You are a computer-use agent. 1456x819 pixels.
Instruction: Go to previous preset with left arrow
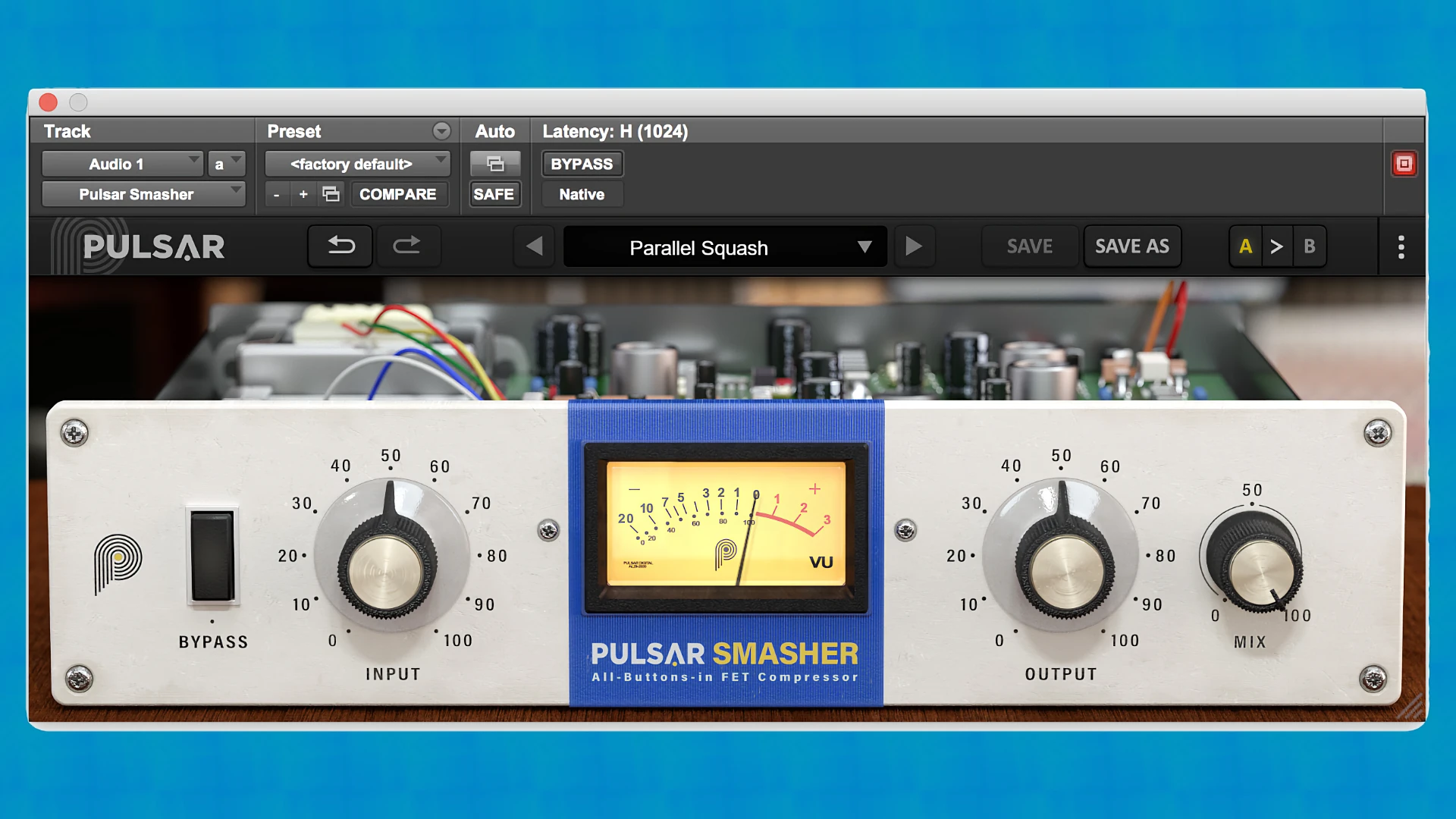click(534, 246)
